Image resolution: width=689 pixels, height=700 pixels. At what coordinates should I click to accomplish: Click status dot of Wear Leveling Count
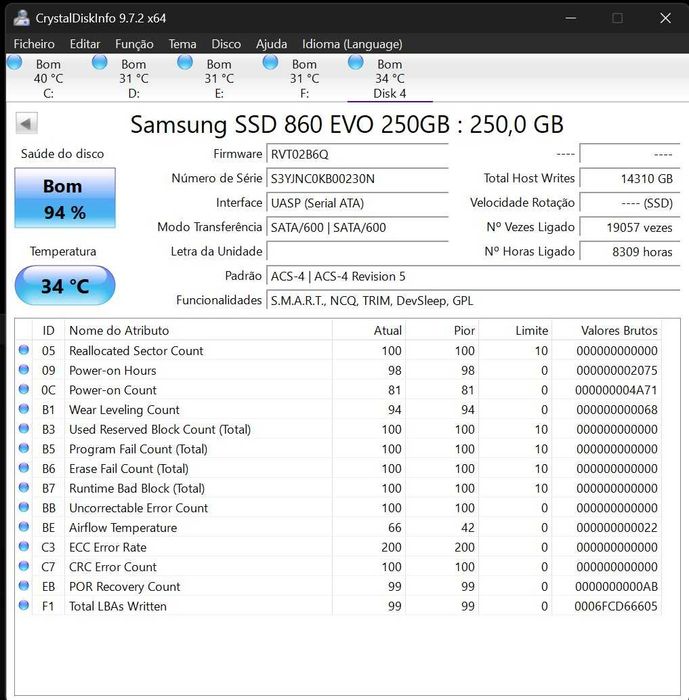point(24,409)
